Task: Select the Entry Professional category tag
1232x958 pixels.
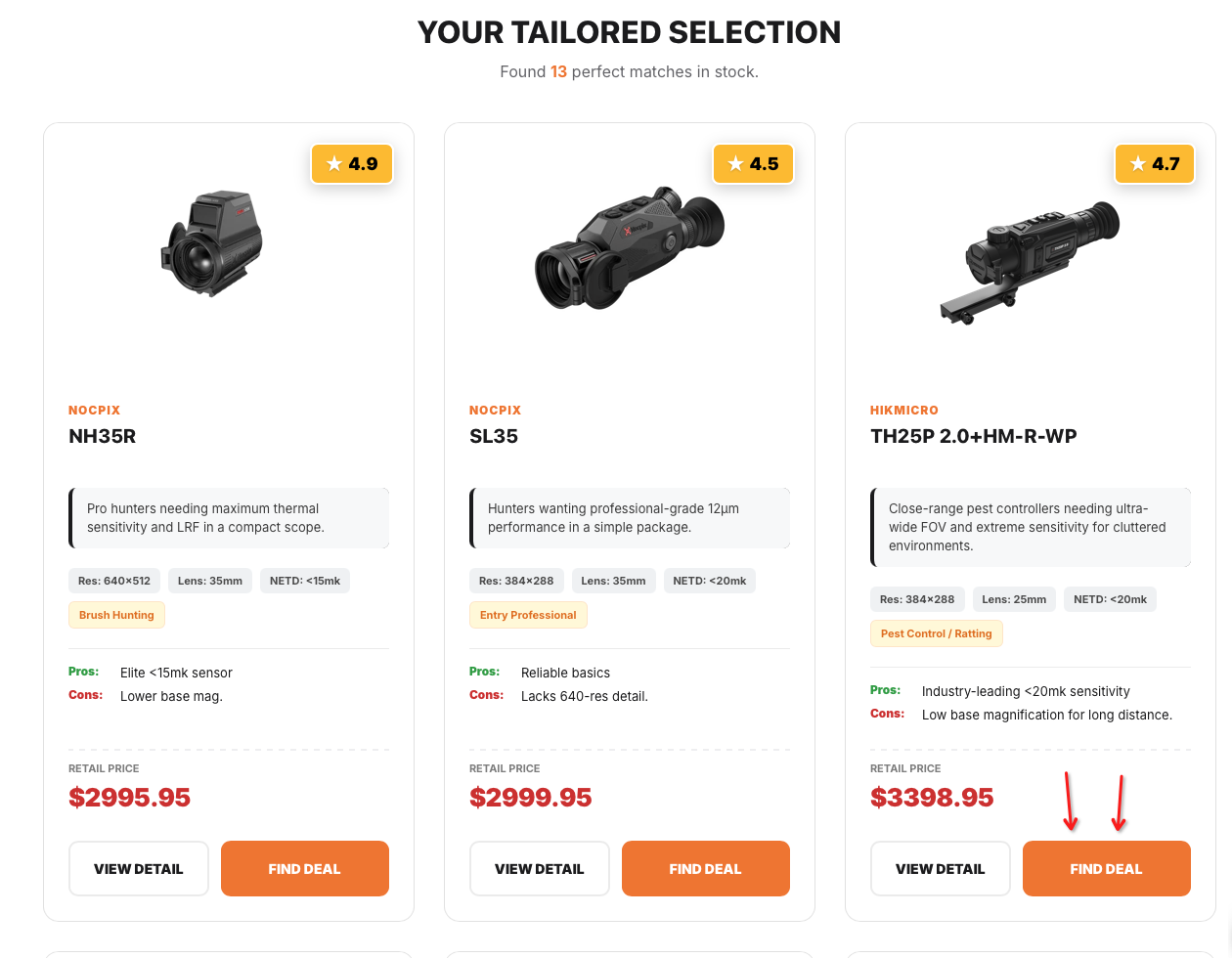Action: [528, 615]
